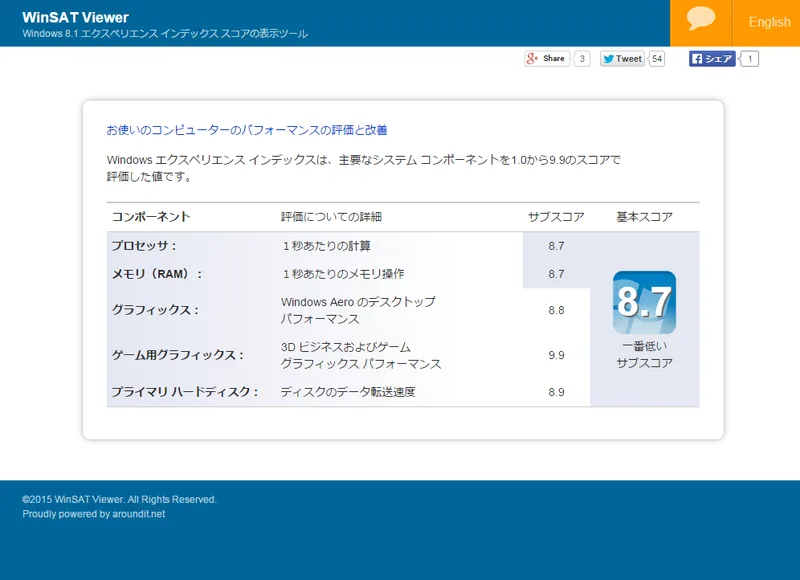This screenshot has width=800, height=580.
Task: Click the WinSAT Viewer header title
Action: pos(73,17)
